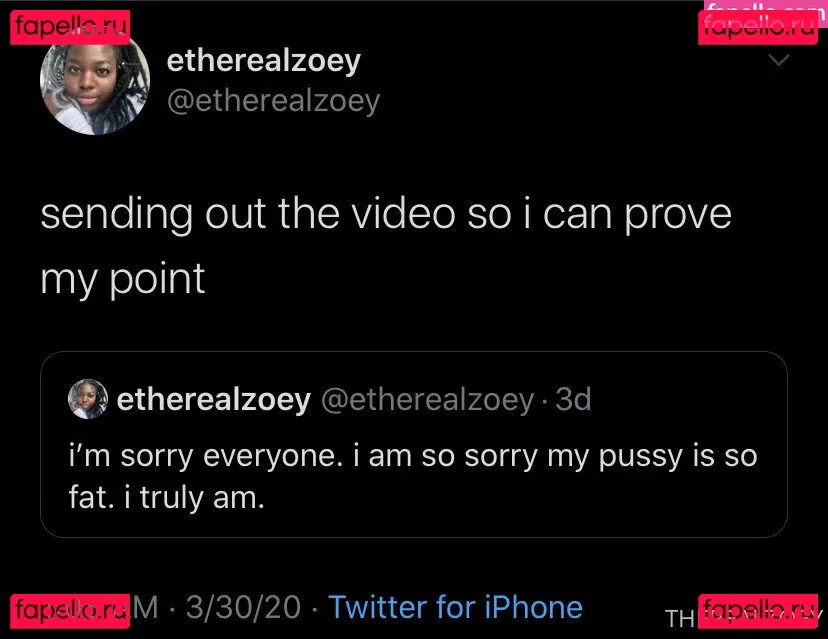The height and width of the screenshot is (639, 828).
Task: Click the small avatar in quoted tweet
Action: [x=87, y=400]
